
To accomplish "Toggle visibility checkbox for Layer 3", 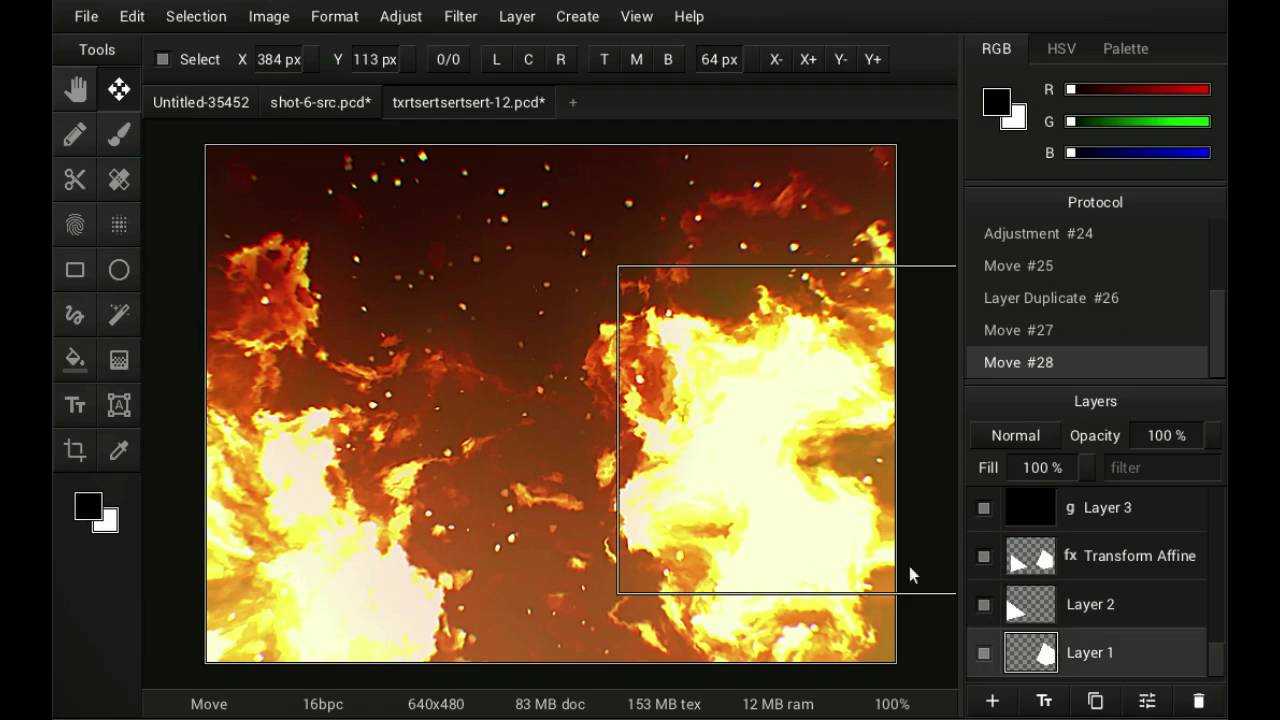I will [984, 509].
